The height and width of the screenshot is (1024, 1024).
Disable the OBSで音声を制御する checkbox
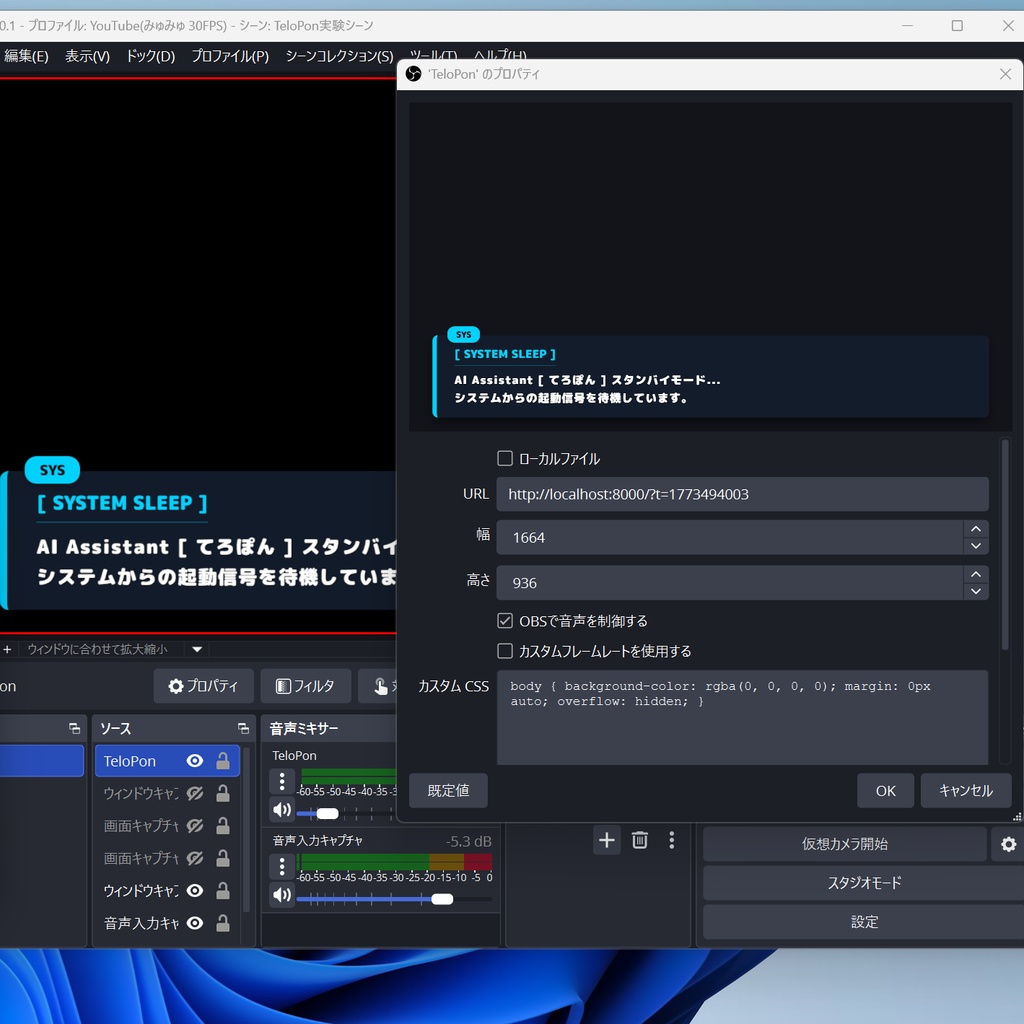[x=505, y=620]
